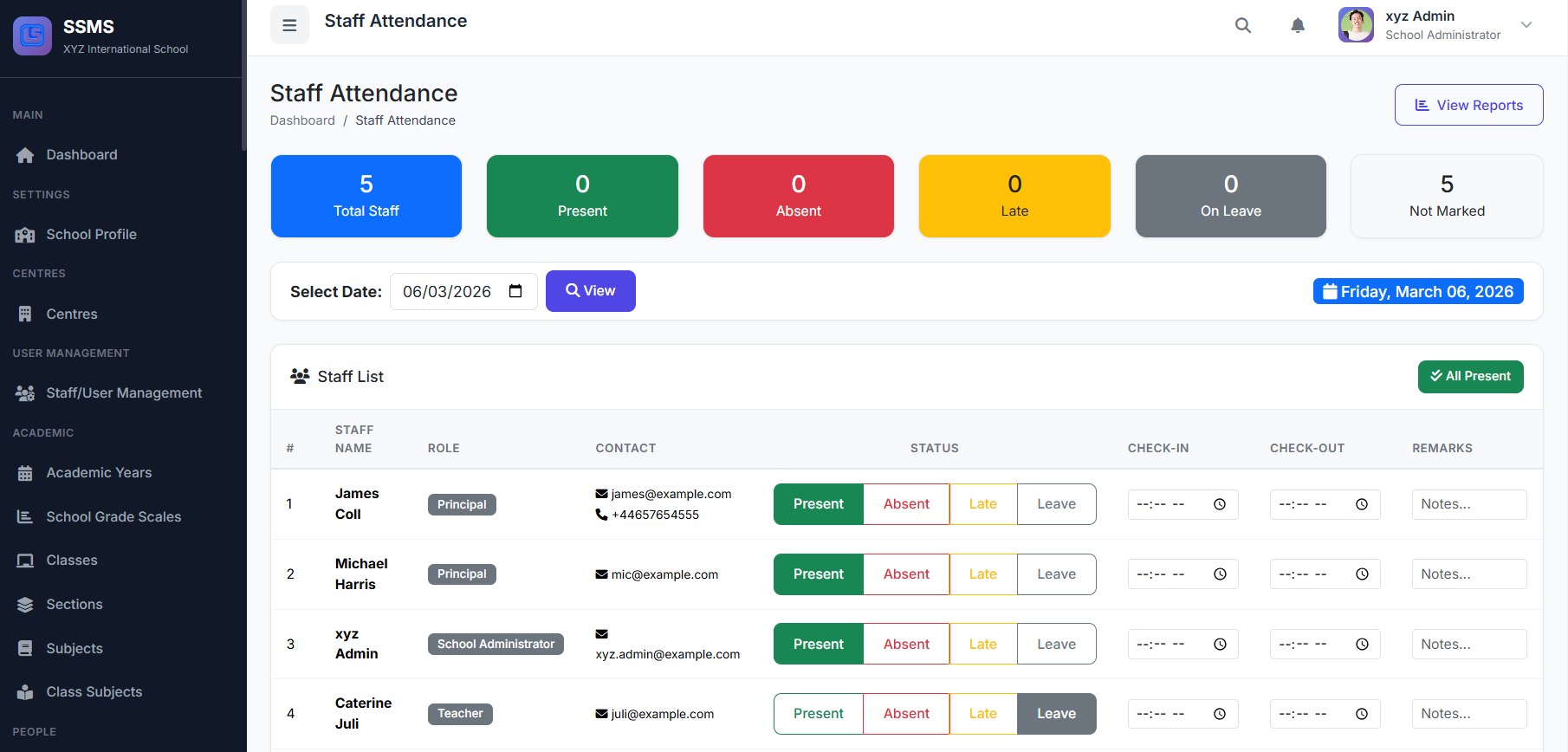
Task: Click clock icon in James Coll check-in
Action: [1219, 504]
